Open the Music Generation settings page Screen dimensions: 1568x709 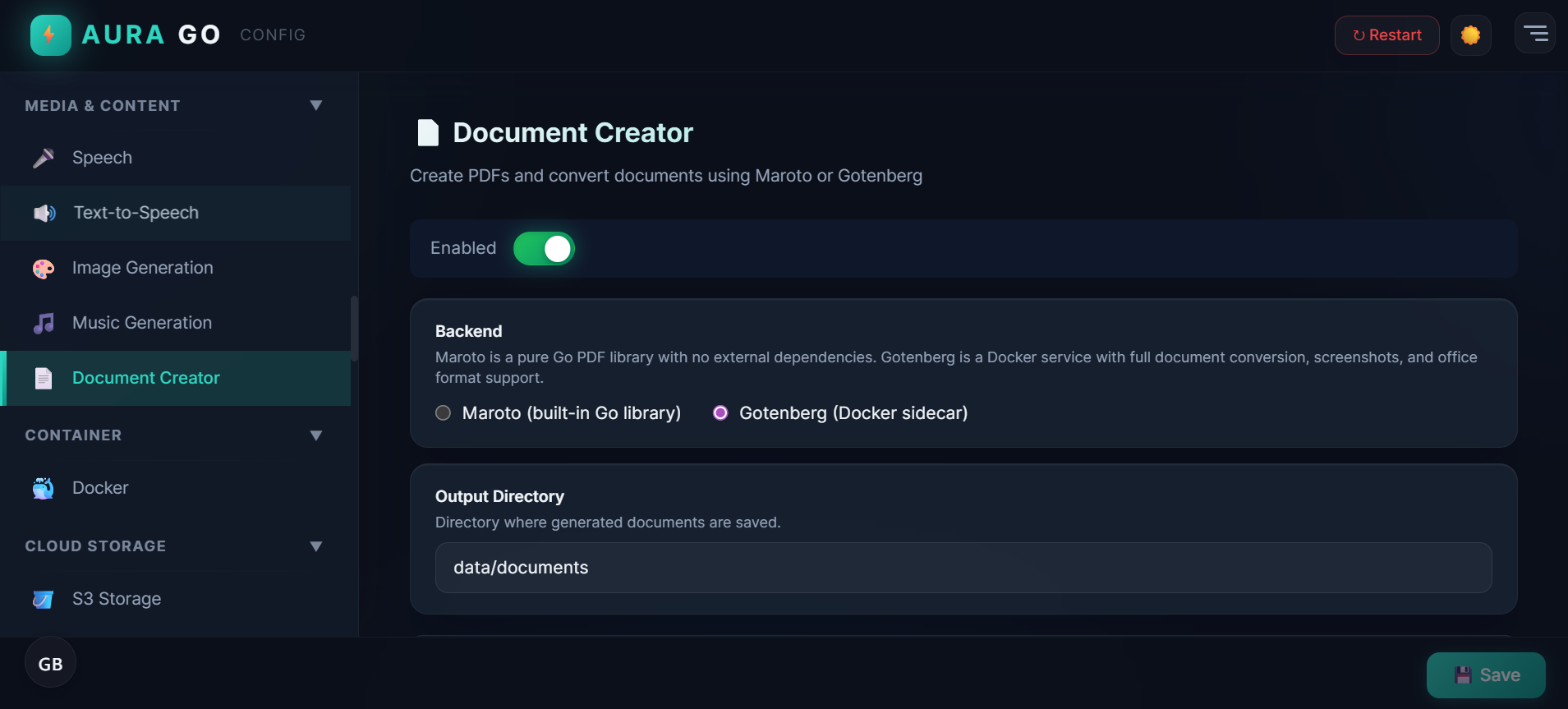click(176, 323)
